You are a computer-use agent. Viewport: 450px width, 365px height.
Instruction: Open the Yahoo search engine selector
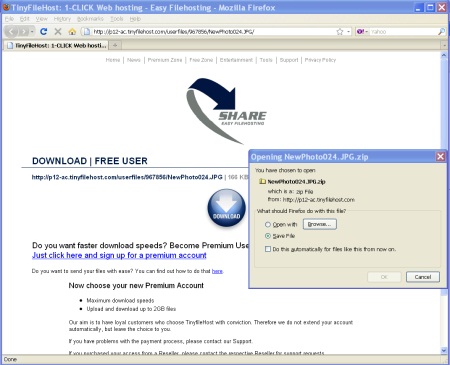(x=362, y=32)
